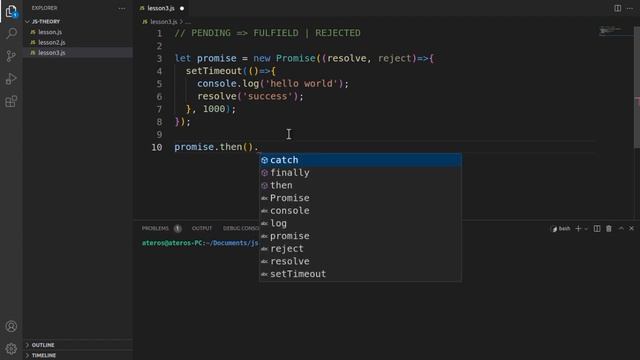Click the new terminal plus icon

coord(578,229)
